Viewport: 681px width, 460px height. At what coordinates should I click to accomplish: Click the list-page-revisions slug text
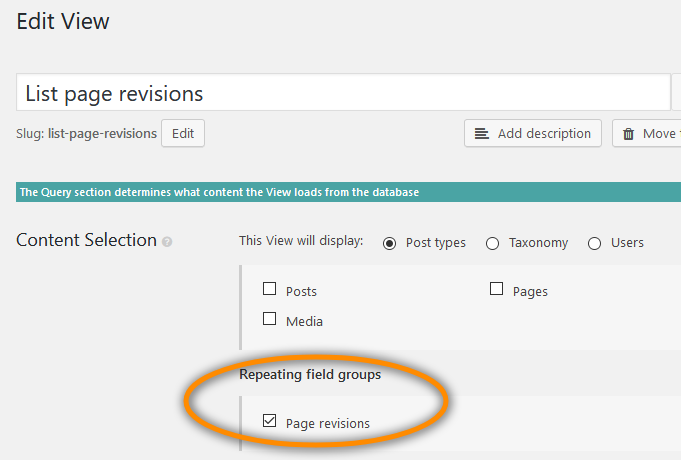pyautogui.click(x=102, y=133)
